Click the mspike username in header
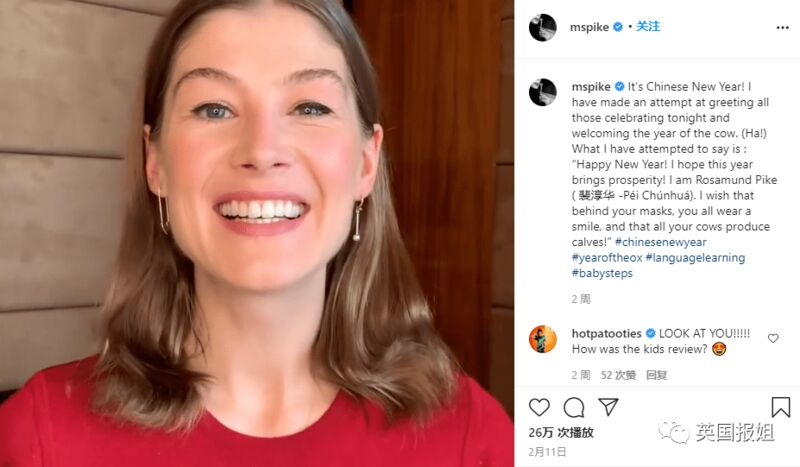The image size is (800, 467). click(589, 27)
